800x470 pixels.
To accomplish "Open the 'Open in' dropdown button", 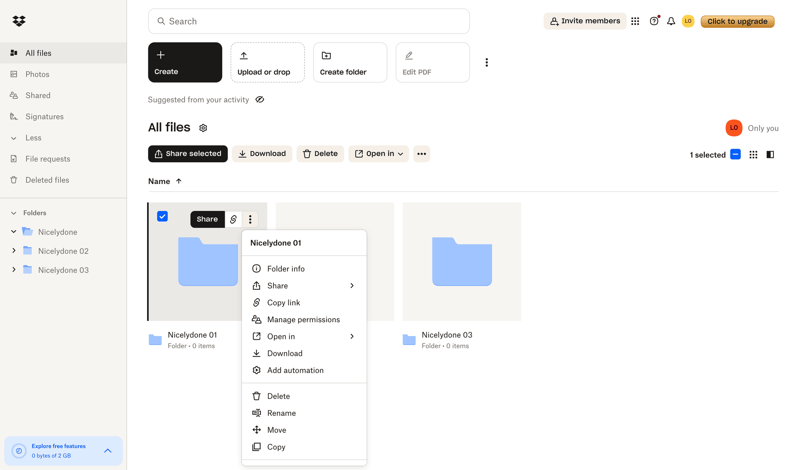I will 379,154.
